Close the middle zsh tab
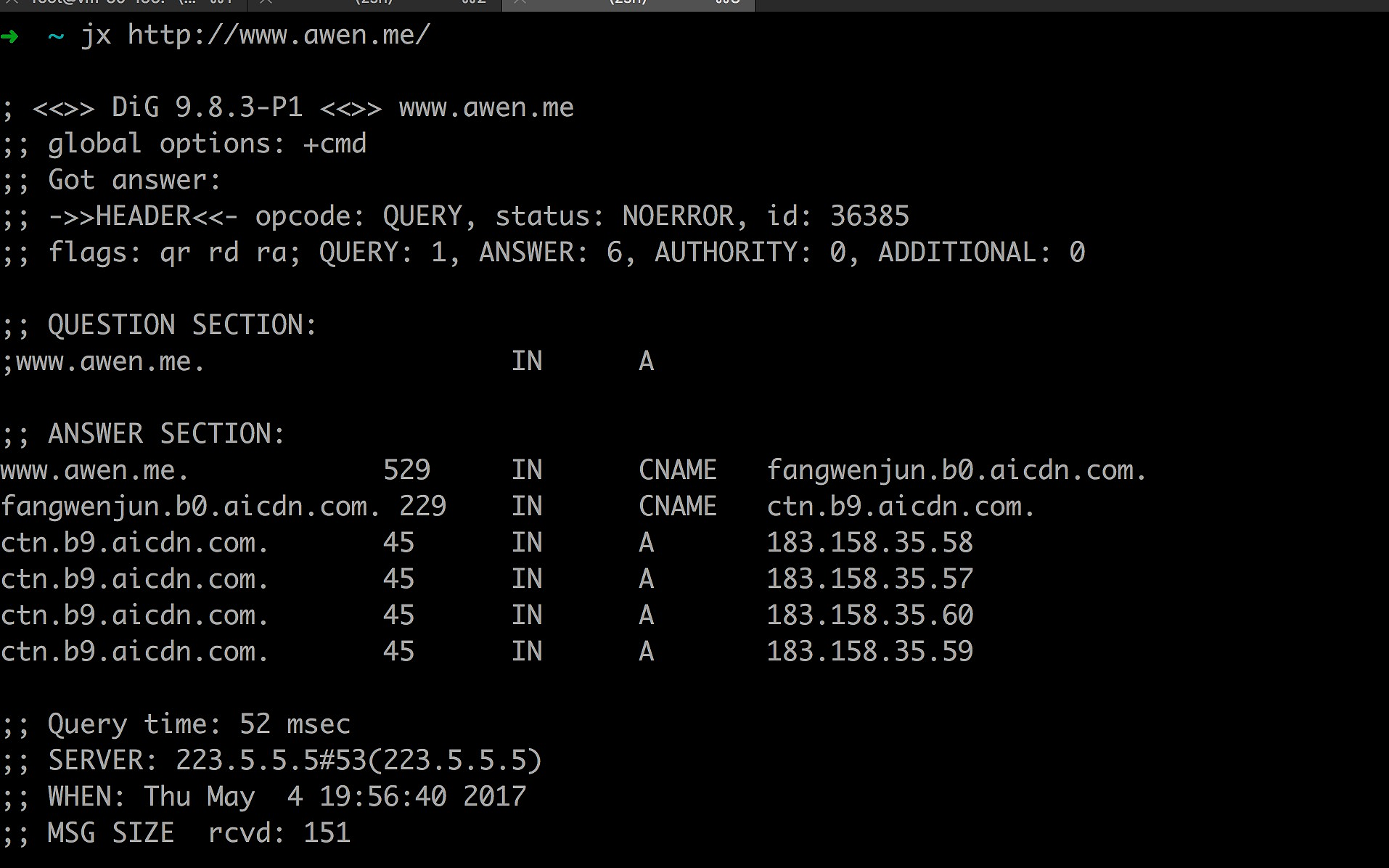Screen dimensions: 1389x868 266,3
